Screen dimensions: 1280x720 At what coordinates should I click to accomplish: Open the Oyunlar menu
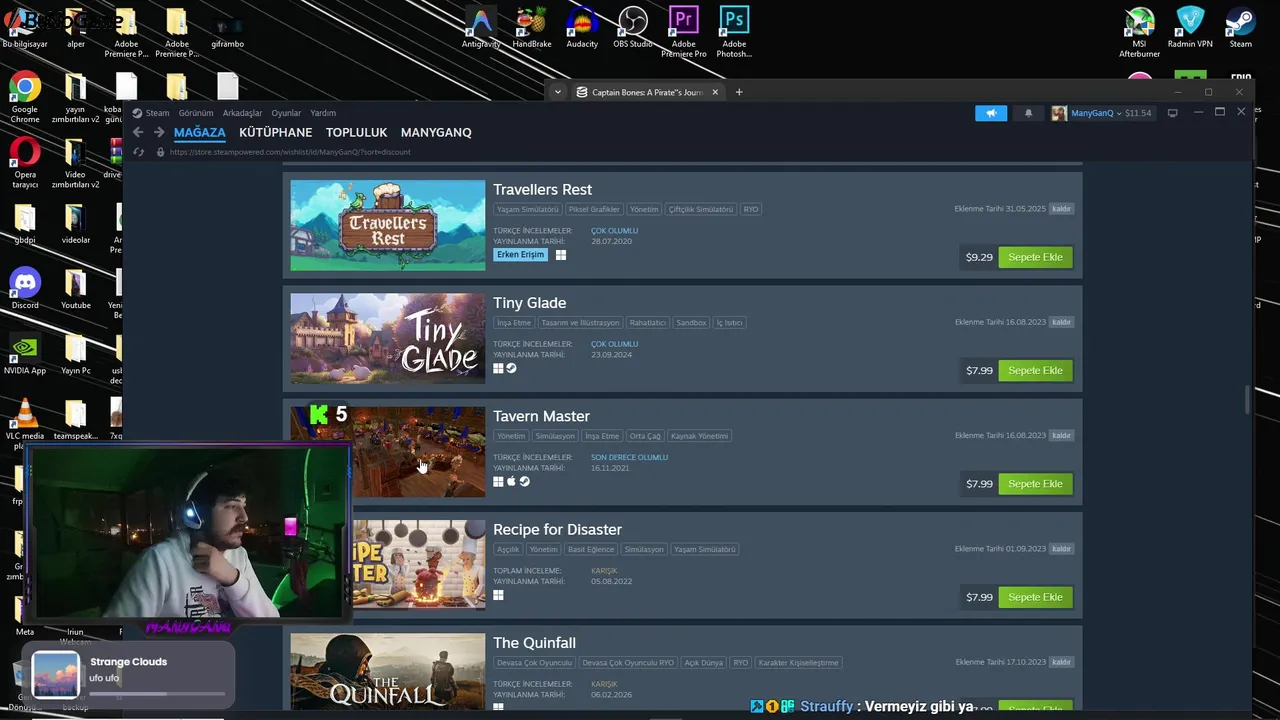[286, 113]
